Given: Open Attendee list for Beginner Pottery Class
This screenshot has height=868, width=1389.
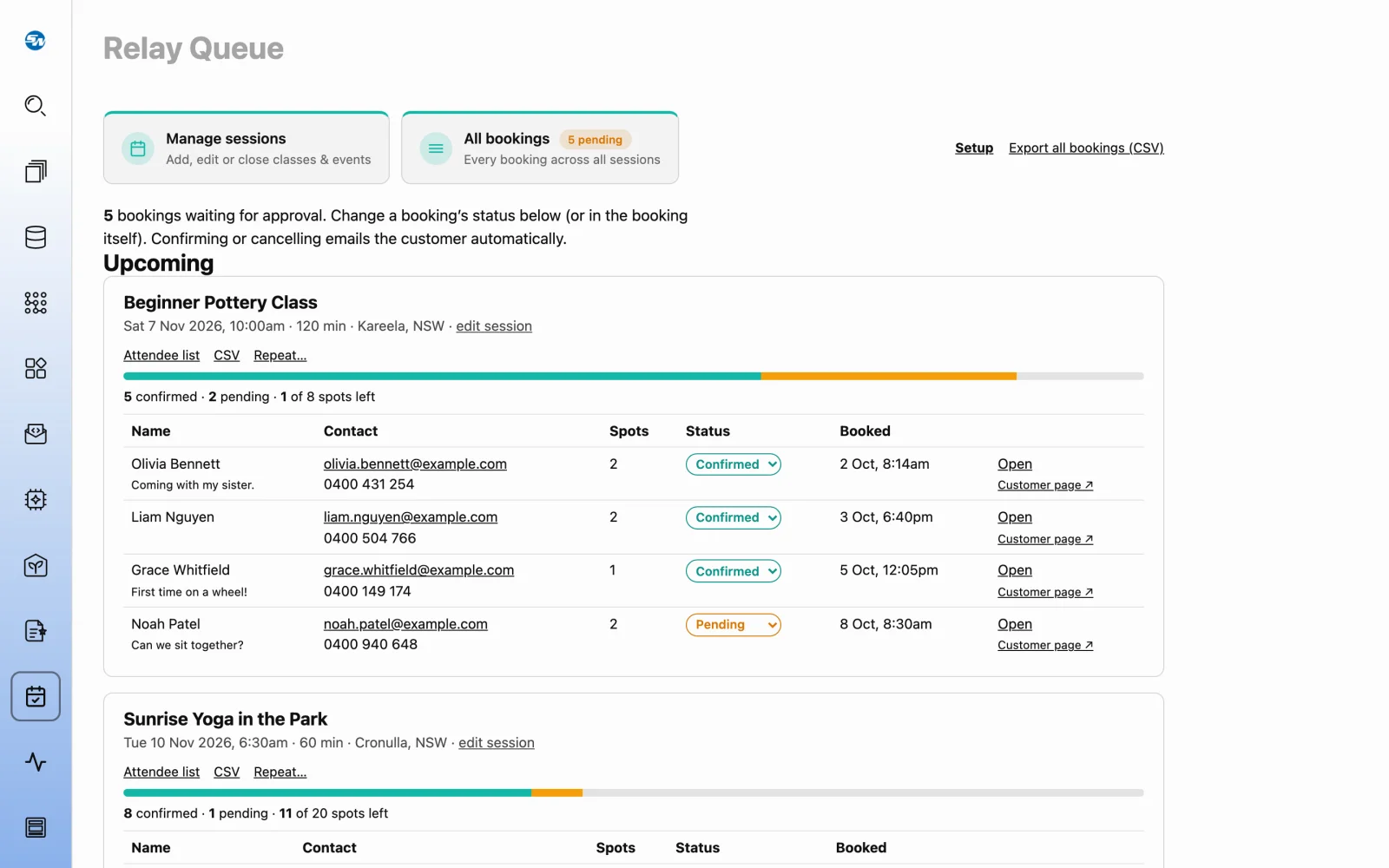Looking at the screenshot, I should pos(161,355).
